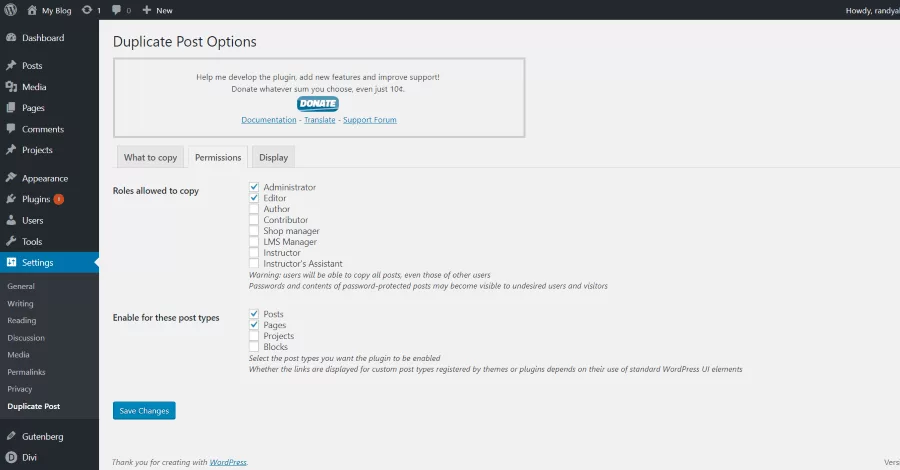Click the Posts pin icon

tap(11, 65)
